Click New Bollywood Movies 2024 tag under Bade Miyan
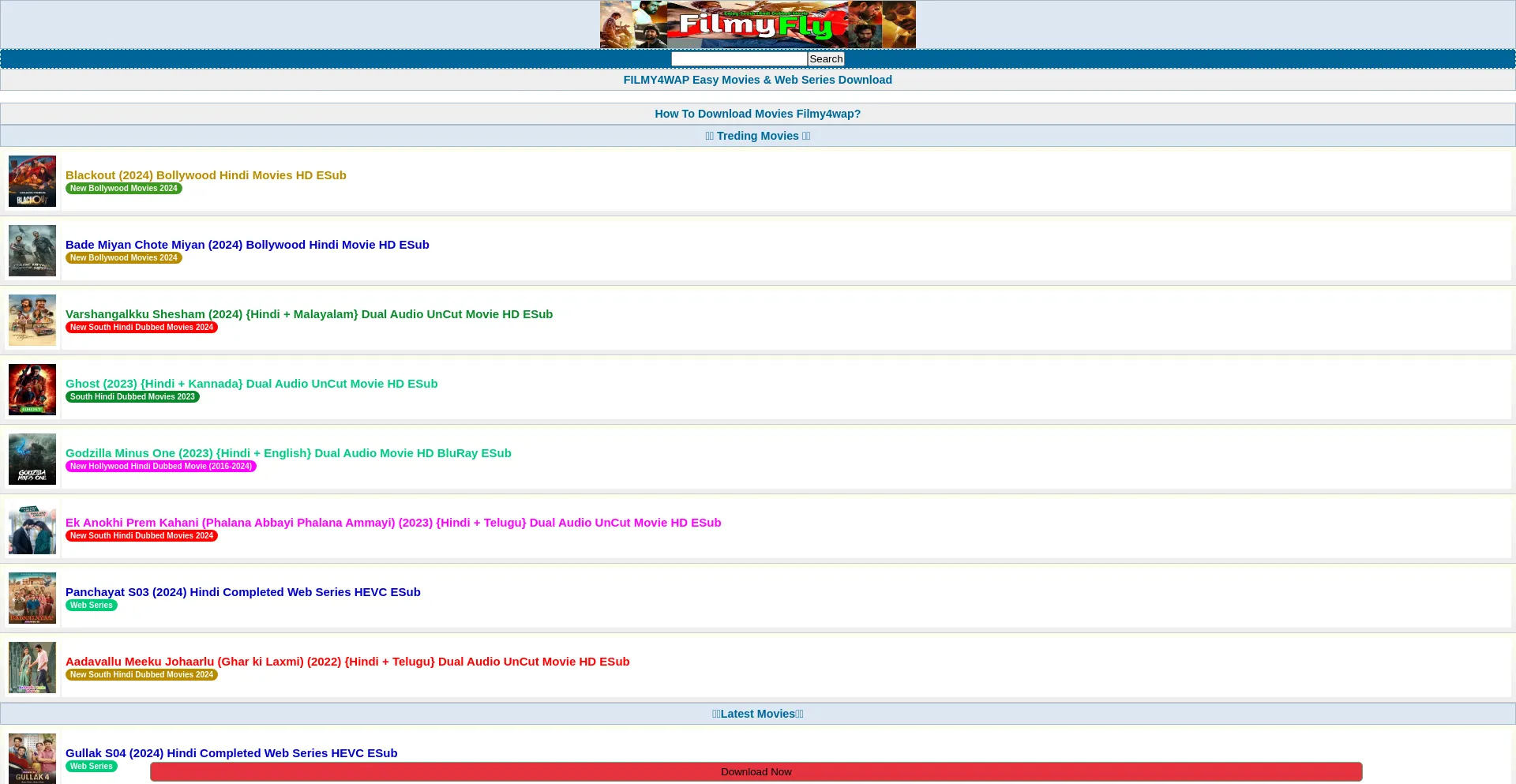Image resolution: width=1516 pixels, height=784 pixels. (x=124, y=258)
